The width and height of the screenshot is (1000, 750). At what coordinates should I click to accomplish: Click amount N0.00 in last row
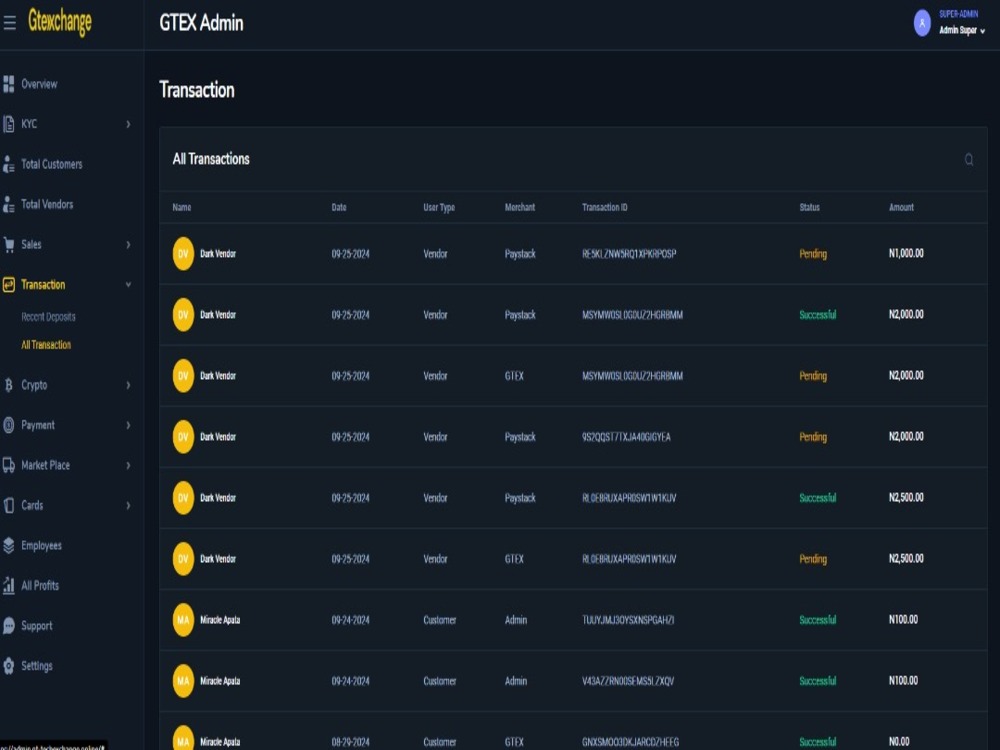[x=899, y=742]
